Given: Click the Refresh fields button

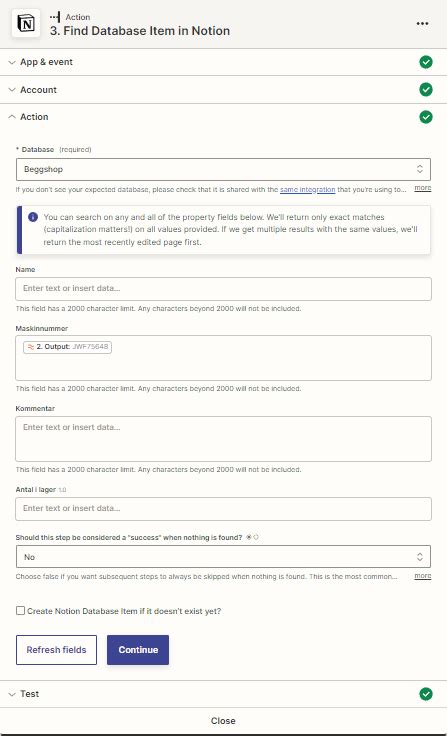Looking at the screenshot, I should click(x=56, y=650).
